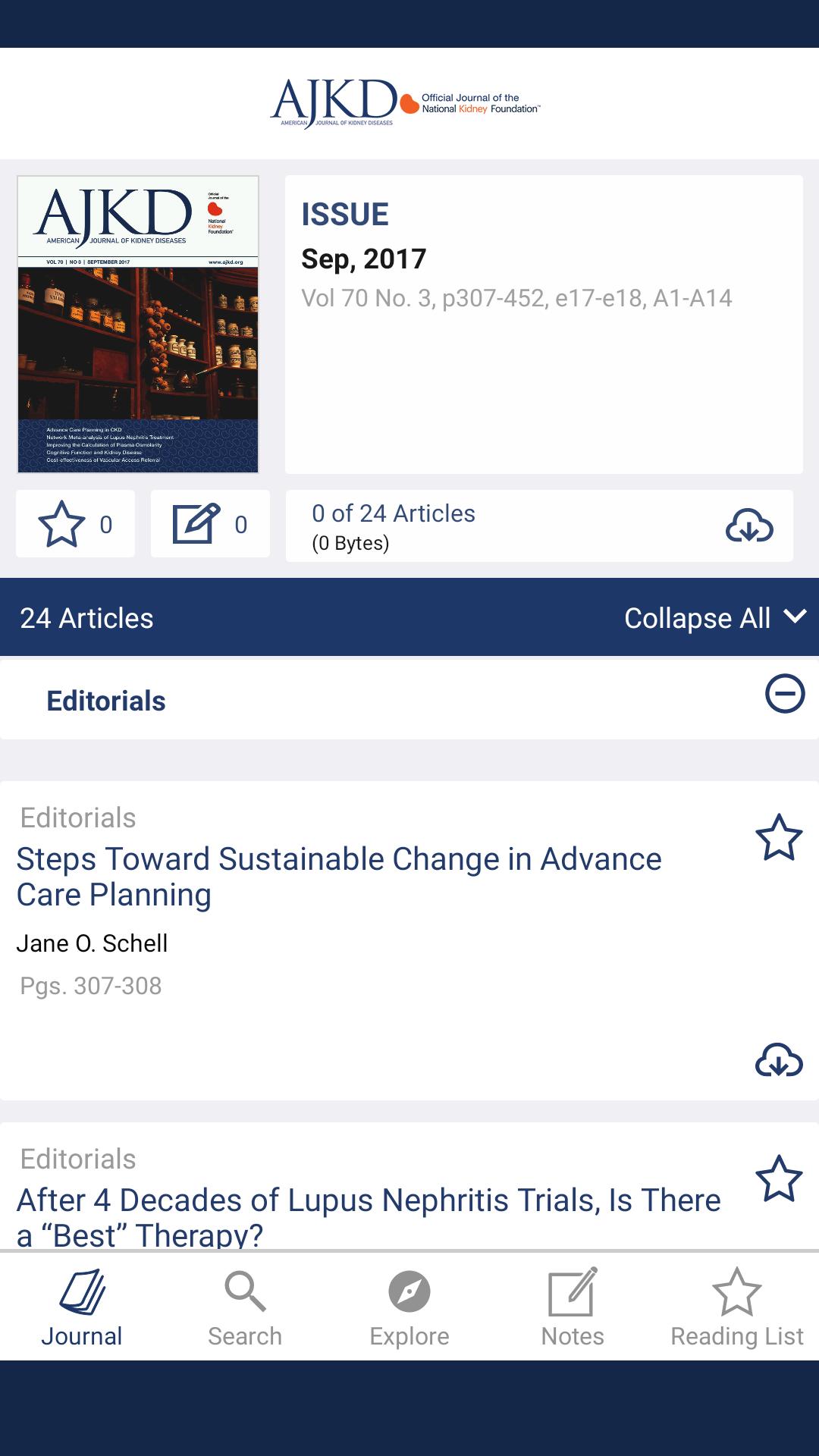Viewport: 819px width, 1456px height.
Task: Switch to the Reading List tab
Action: (736, 1310)
